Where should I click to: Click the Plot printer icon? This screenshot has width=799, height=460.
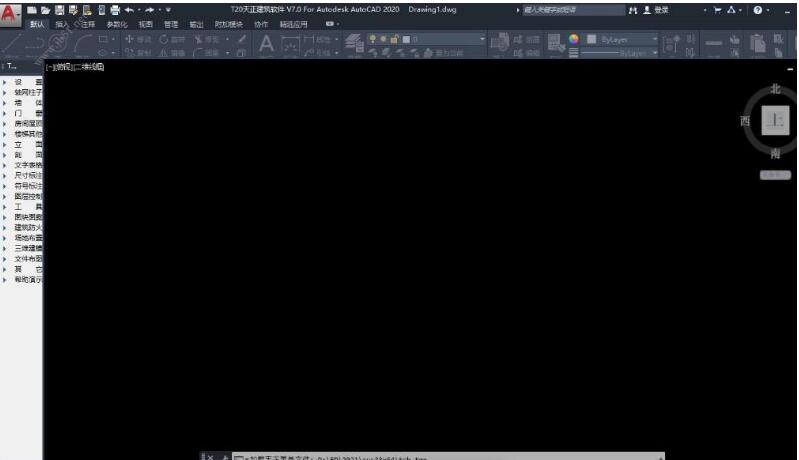click(115, 9)
